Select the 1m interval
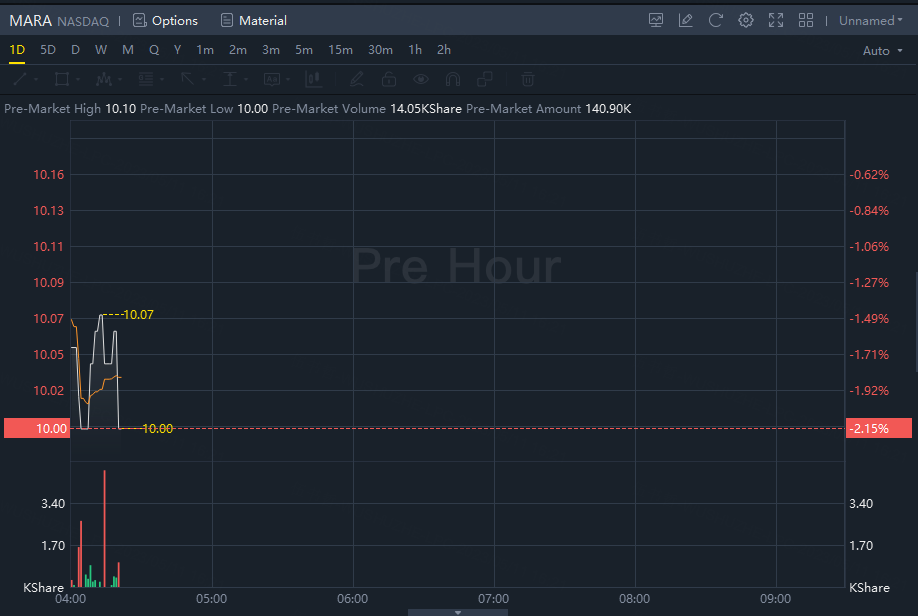 click(205, 50)
